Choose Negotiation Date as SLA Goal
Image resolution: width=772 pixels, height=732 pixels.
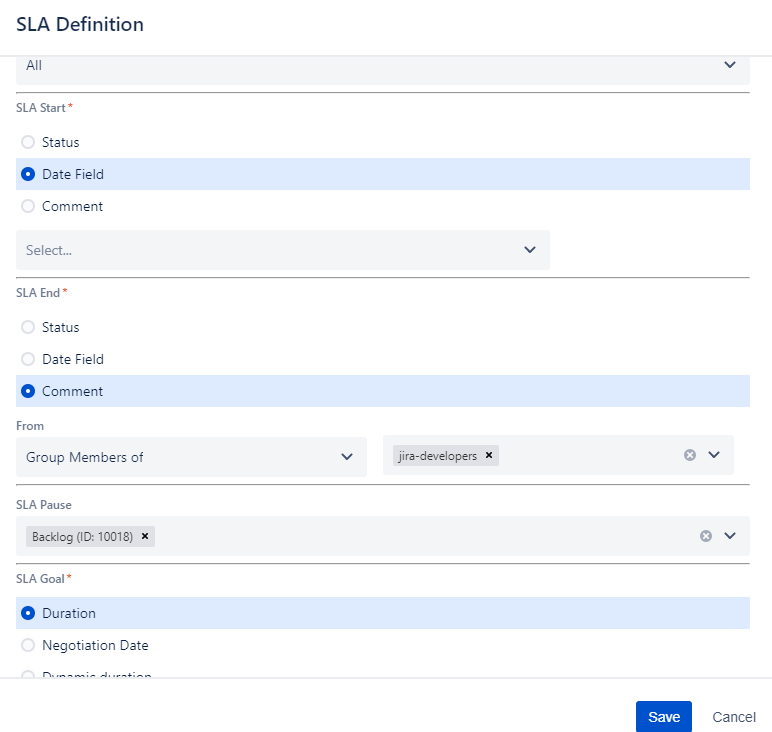pos(28,645)
